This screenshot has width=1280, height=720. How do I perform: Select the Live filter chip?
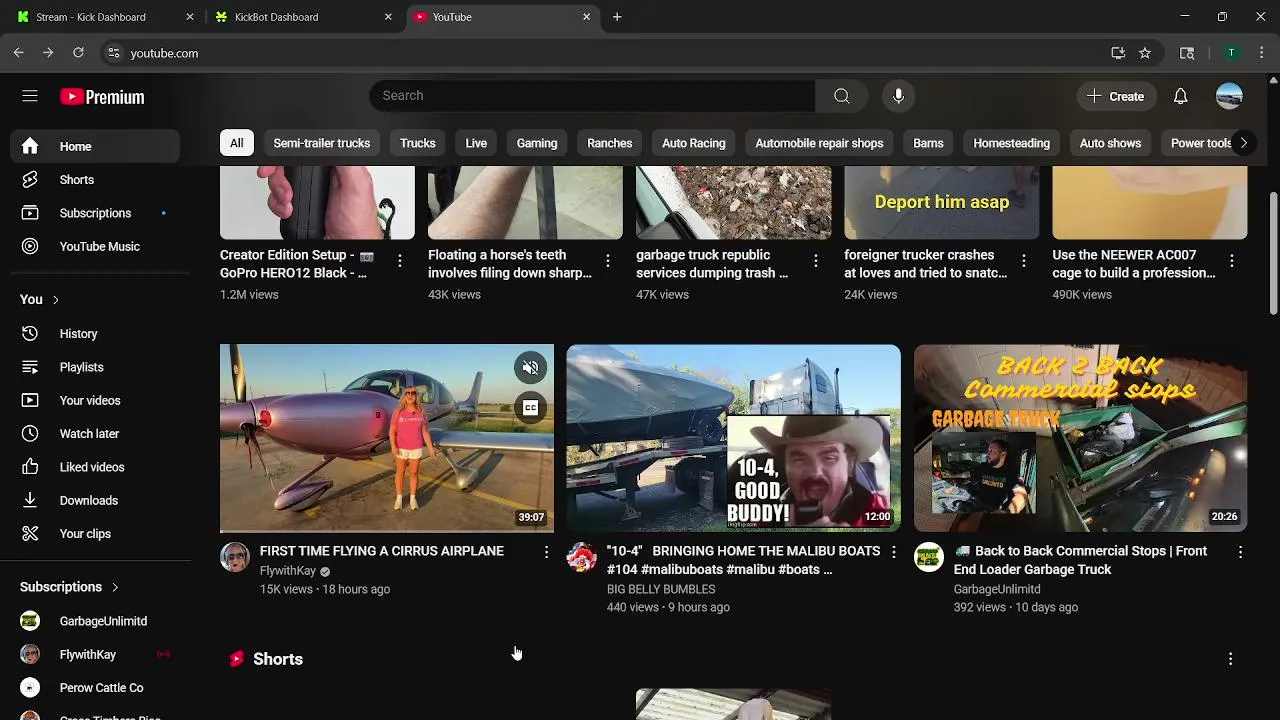[476, 143]
